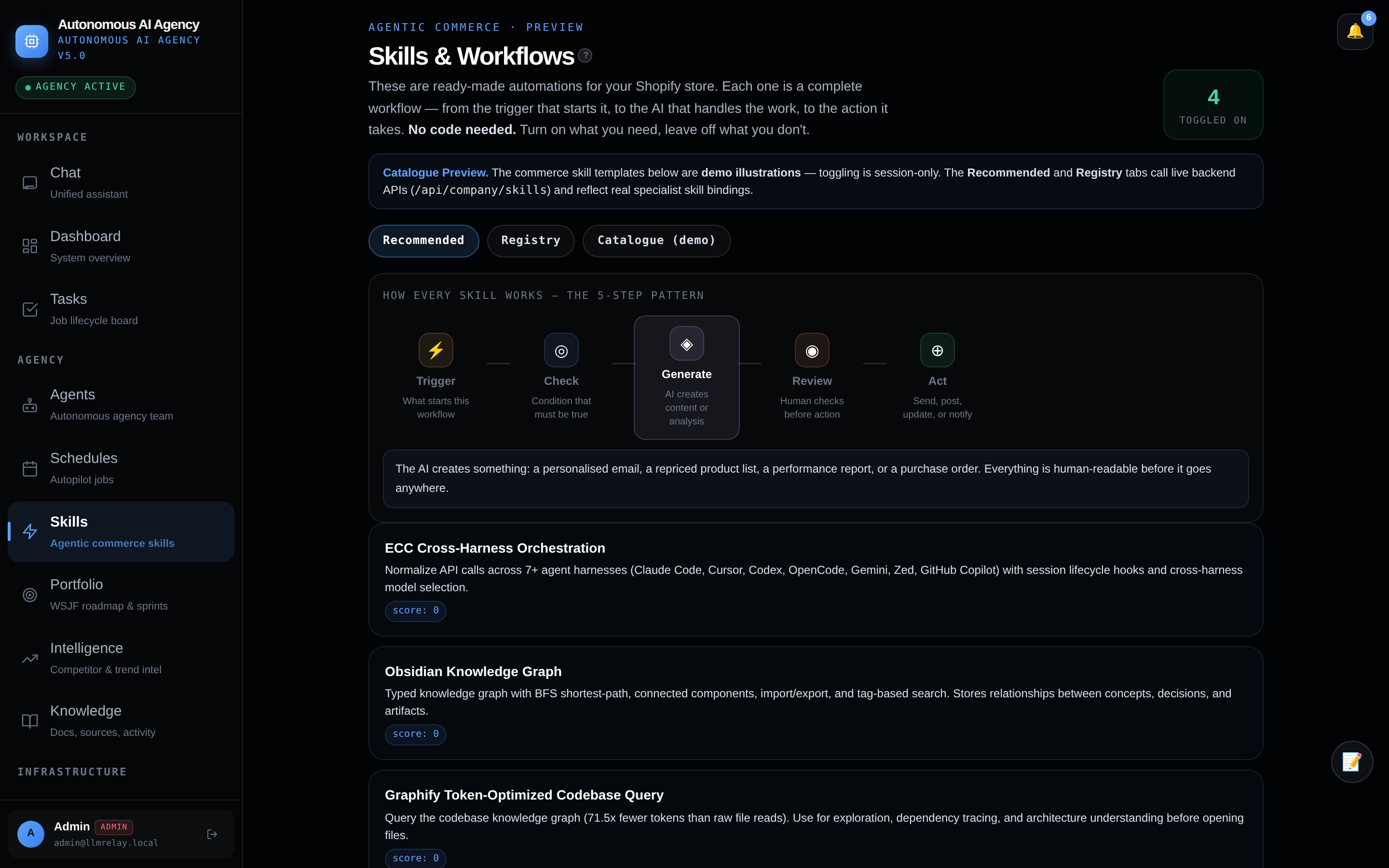1389x868 pixels.
Task: Open Tasks Job lifecycle board
Action: [x=121, y=310]
